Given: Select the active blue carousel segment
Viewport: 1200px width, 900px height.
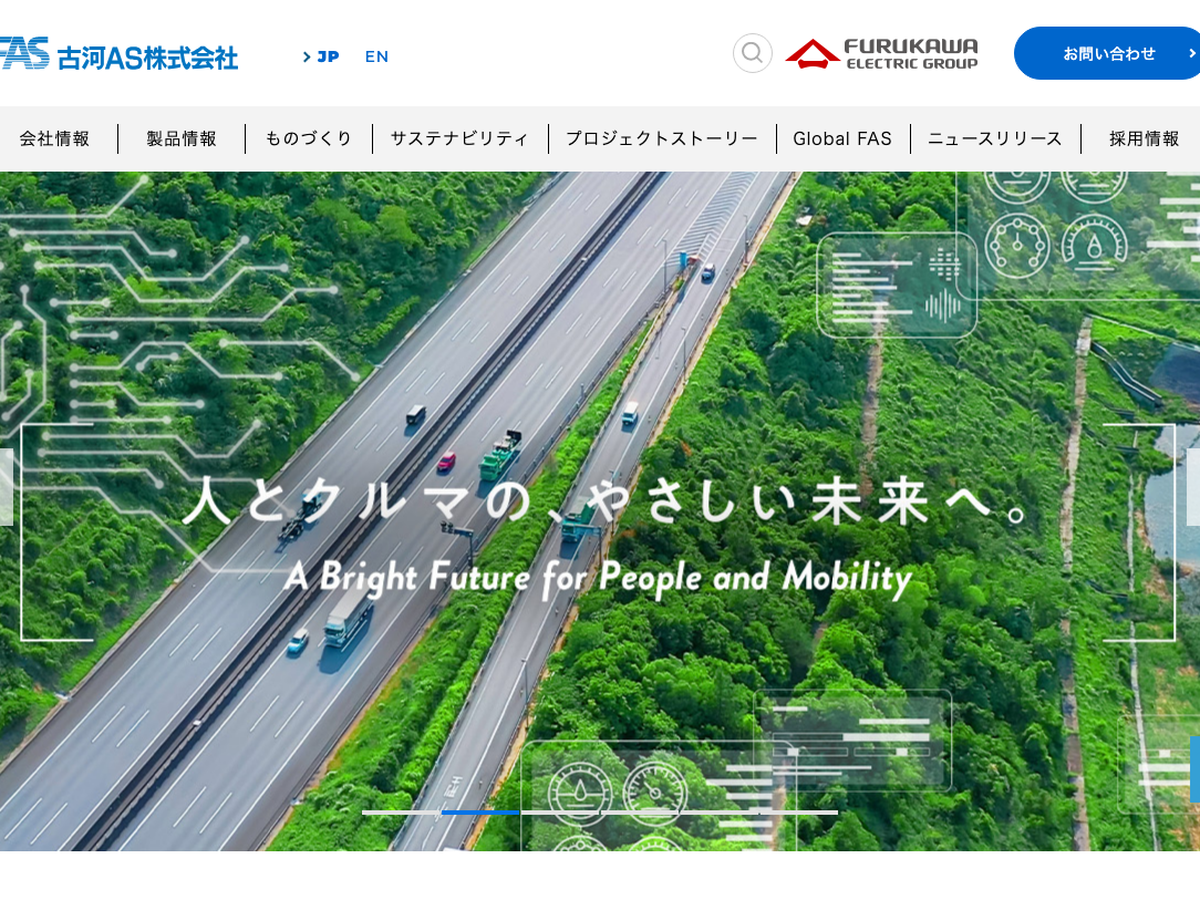Looking at the screenshot, I should pyautogui.click(x=481, y=812).
